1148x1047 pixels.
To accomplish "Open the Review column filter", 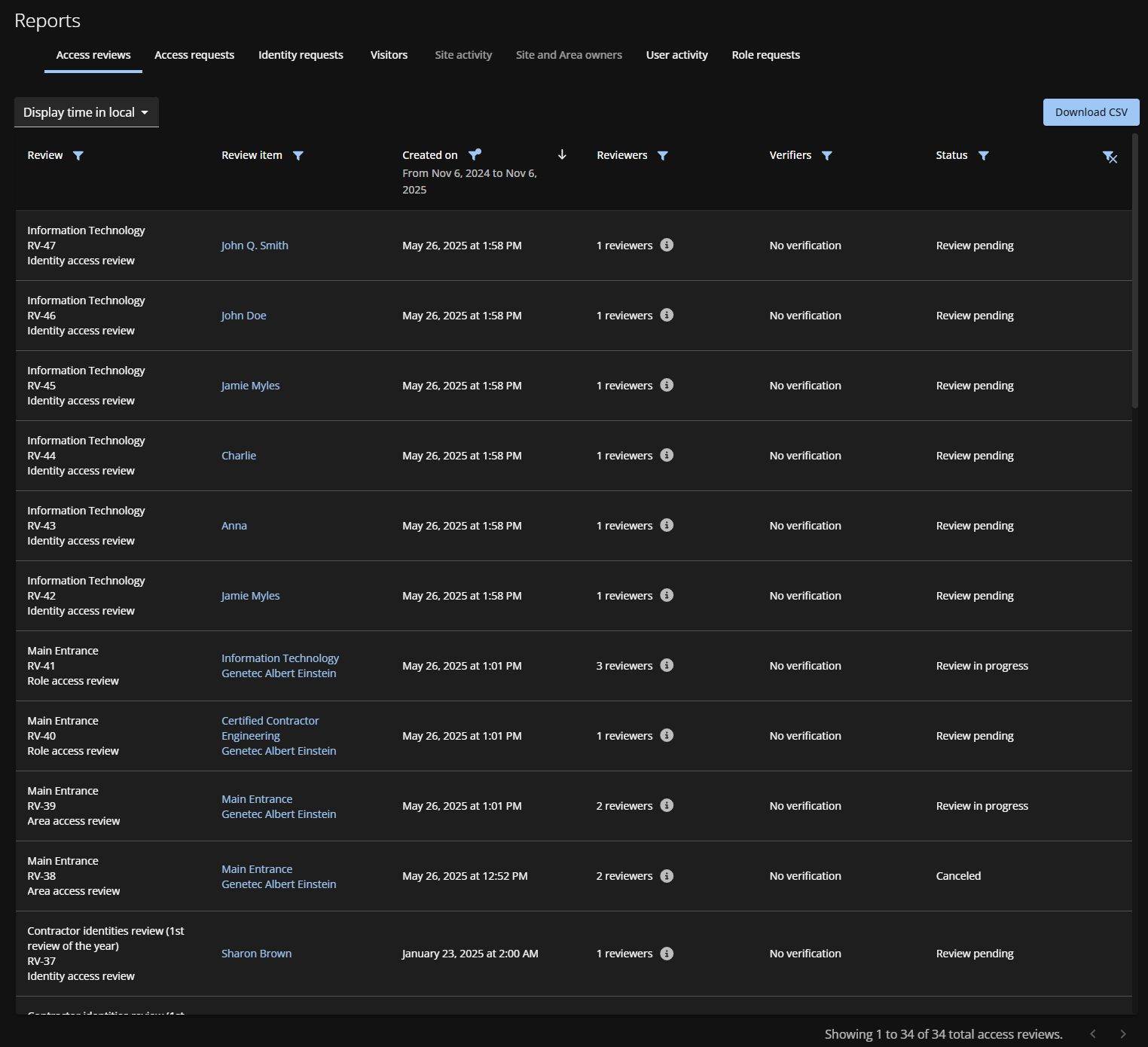I will pos(78,156).
